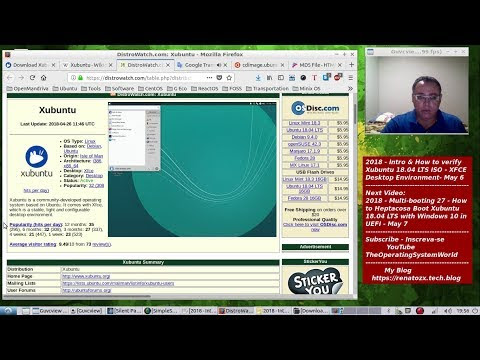Click the StickerYou advertisement image

[315, 281]
